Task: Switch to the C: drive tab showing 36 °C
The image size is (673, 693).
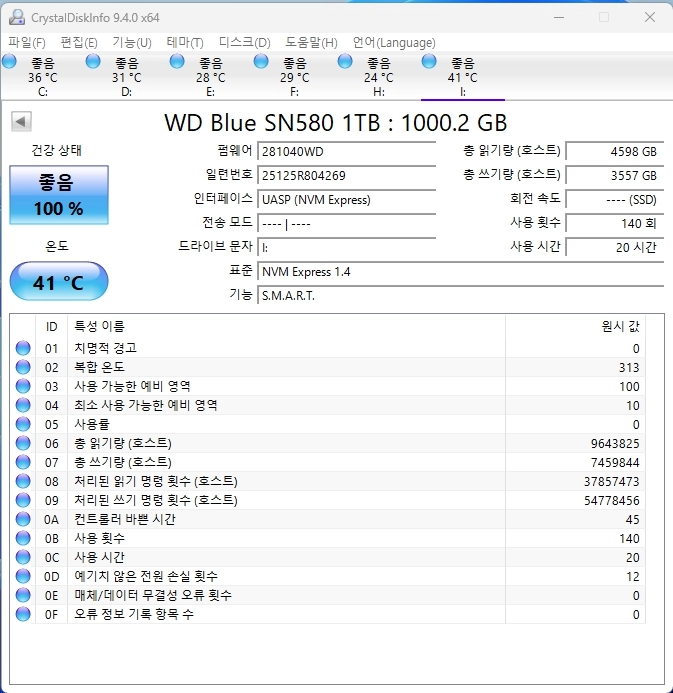Action: (x=42, y=76)
